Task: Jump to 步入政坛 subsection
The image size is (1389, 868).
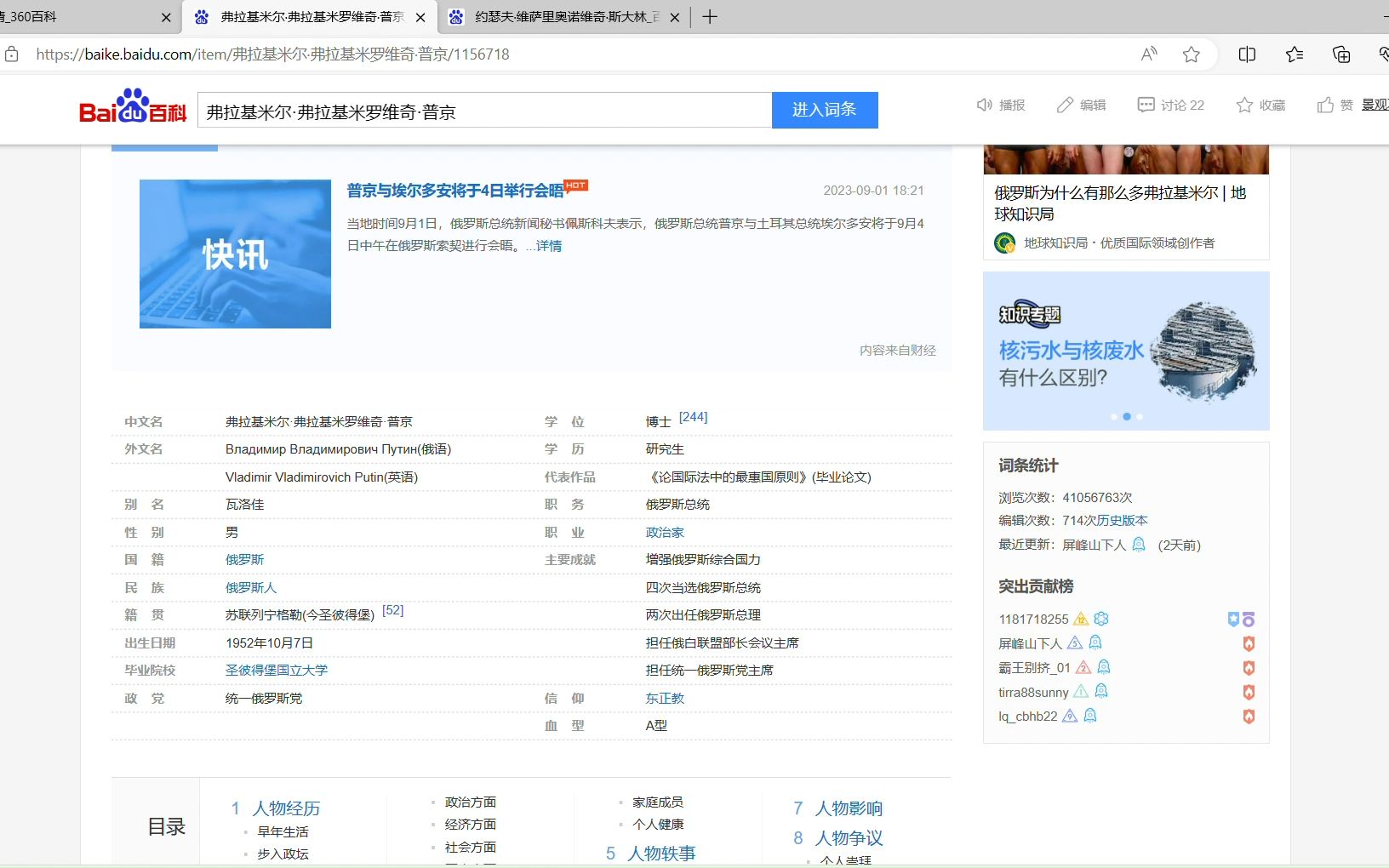Action: tap(283, 854)
